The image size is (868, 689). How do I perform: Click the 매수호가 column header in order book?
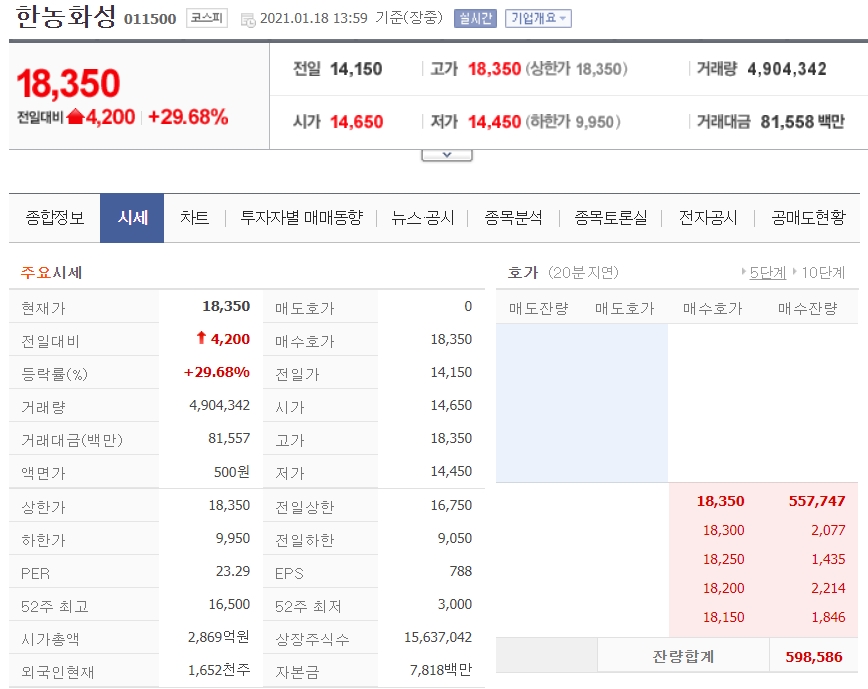tap(712, 309)
